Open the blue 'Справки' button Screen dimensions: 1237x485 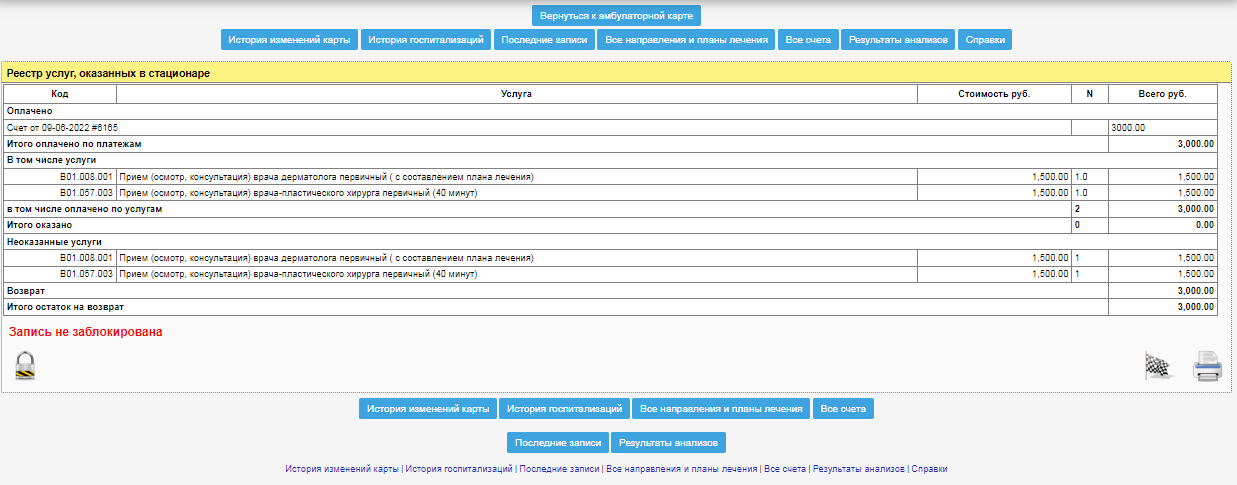pyautogui.click(x=985, y=40)
